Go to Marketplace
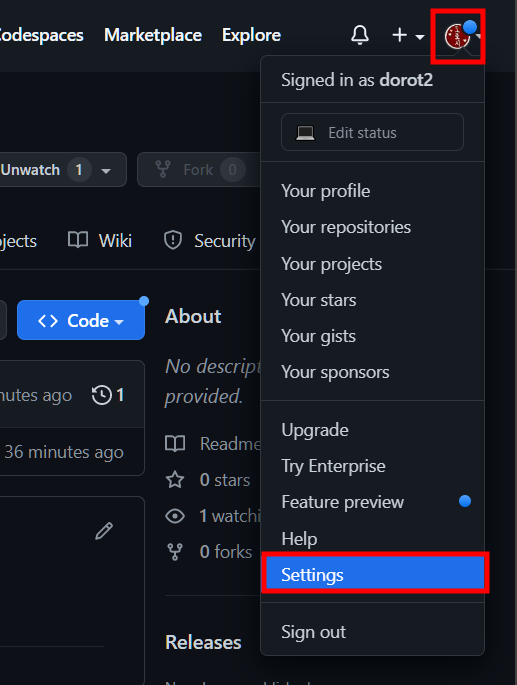This screenshot has height=685, width=517. click(153, 35)
